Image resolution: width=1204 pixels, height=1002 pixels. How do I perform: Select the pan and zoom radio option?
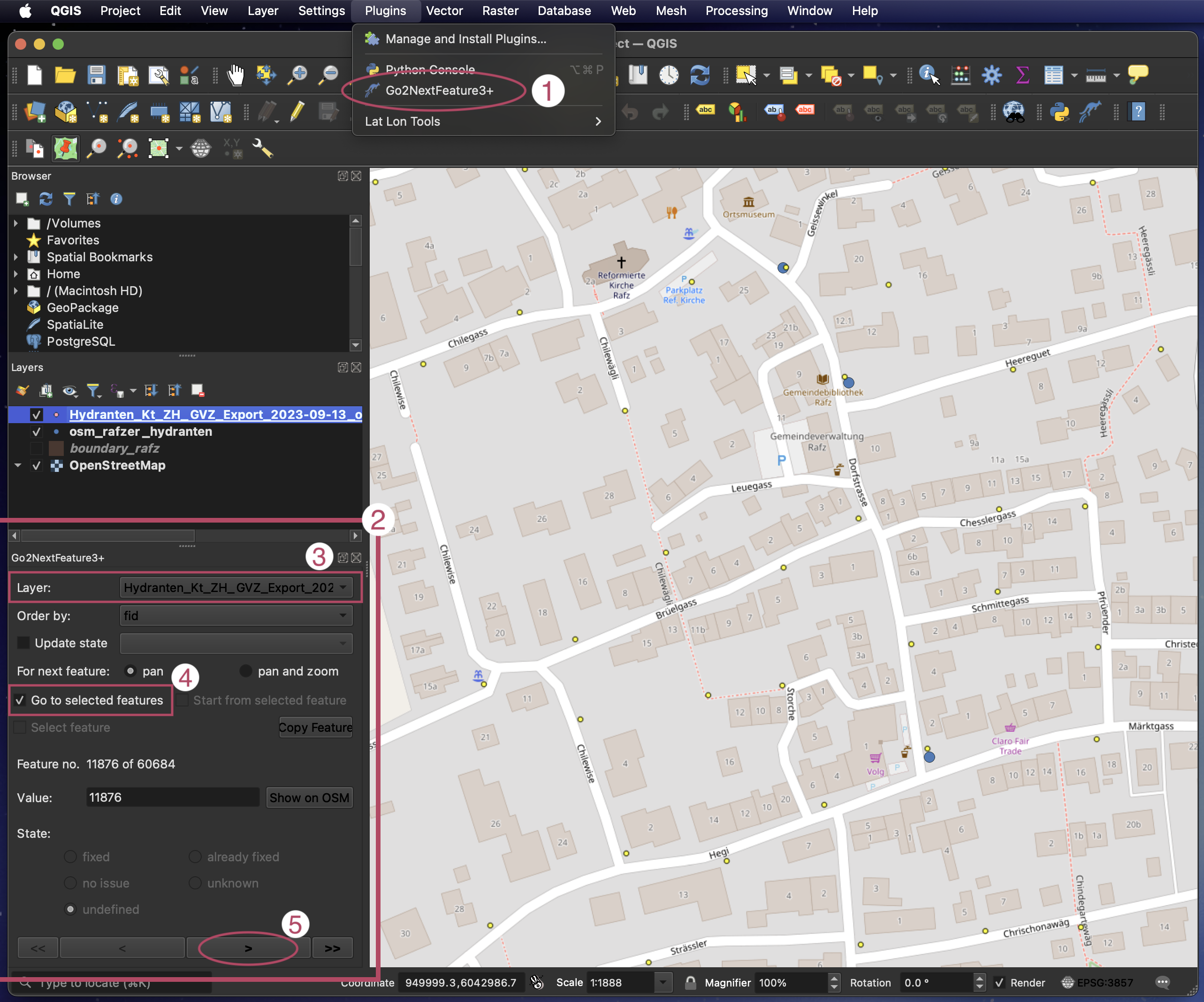(245, 671)
